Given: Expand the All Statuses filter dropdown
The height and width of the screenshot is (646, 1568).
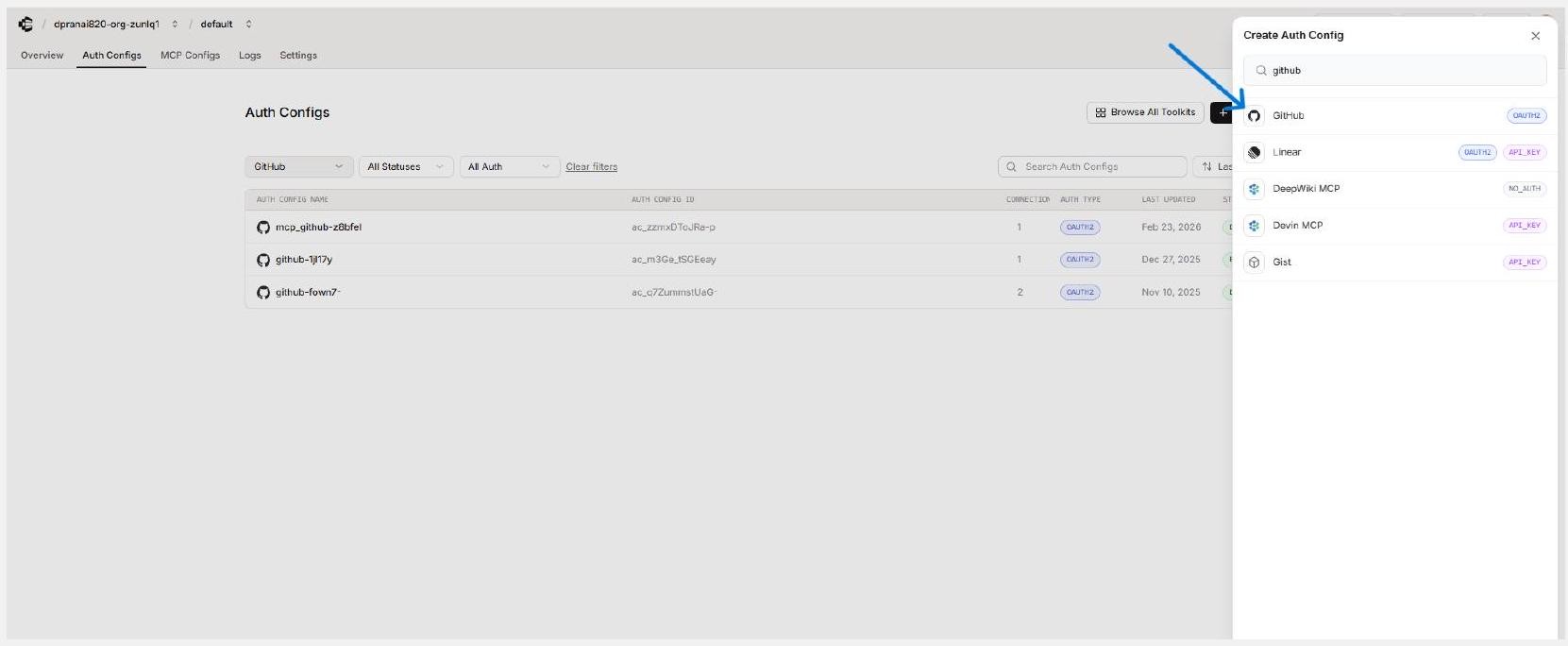Looking at the screenshot, I should click(x=405, y=166).
